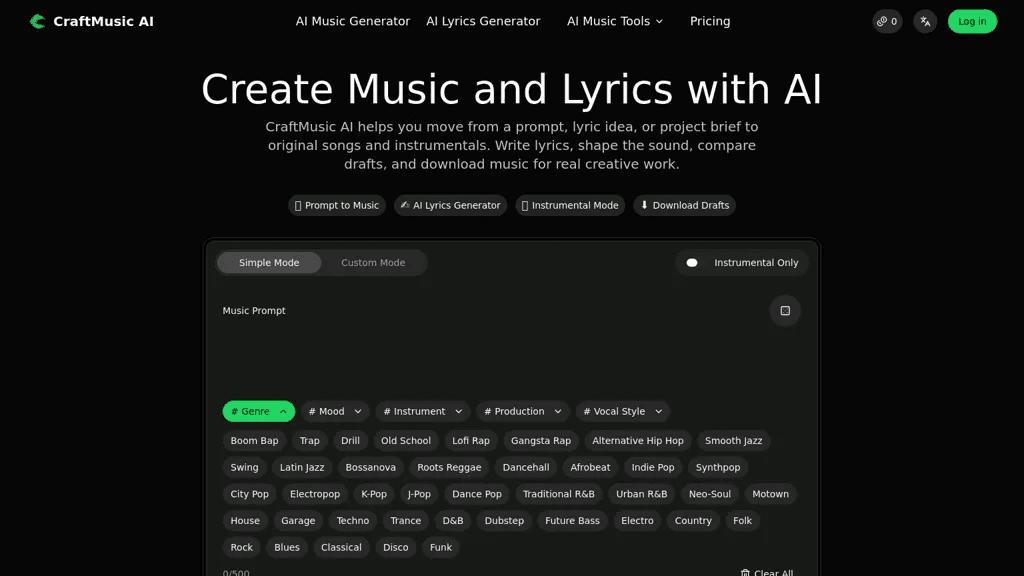Select the D&B genre tag
The image size is (1024, 576).
453,521
